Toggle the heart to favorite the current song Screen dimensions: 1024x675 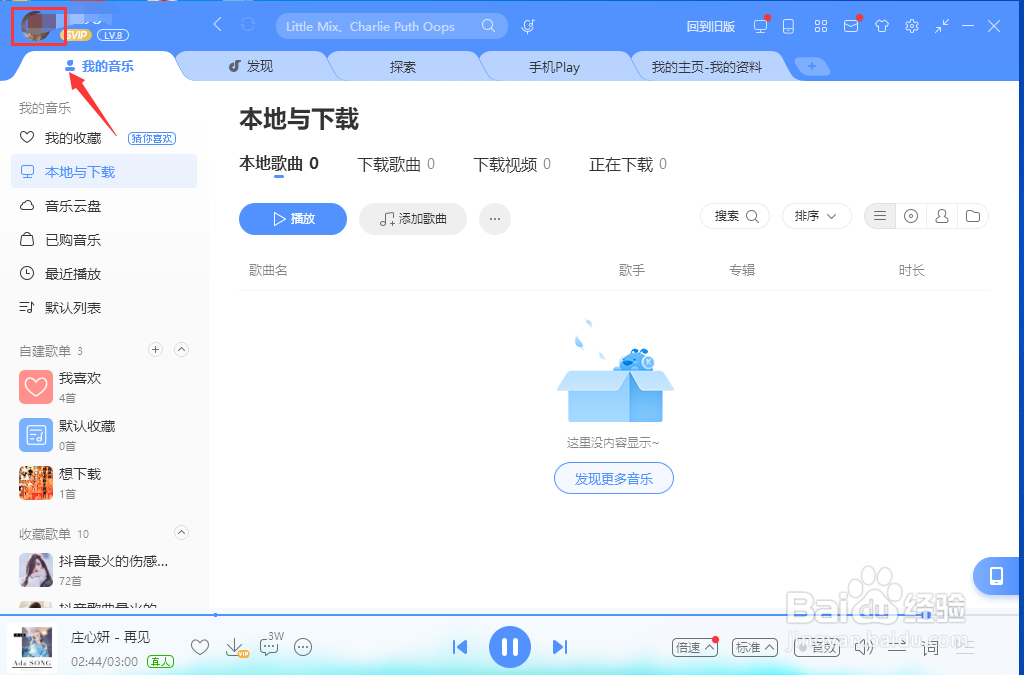(199, 647)
